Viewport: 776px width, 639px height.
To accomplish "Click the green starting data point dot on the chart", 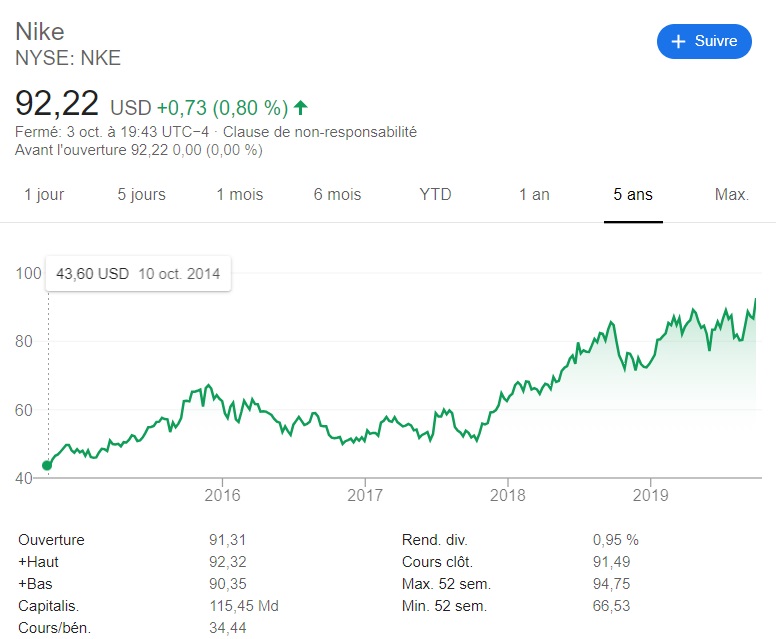I will click(x=47, y=465).
